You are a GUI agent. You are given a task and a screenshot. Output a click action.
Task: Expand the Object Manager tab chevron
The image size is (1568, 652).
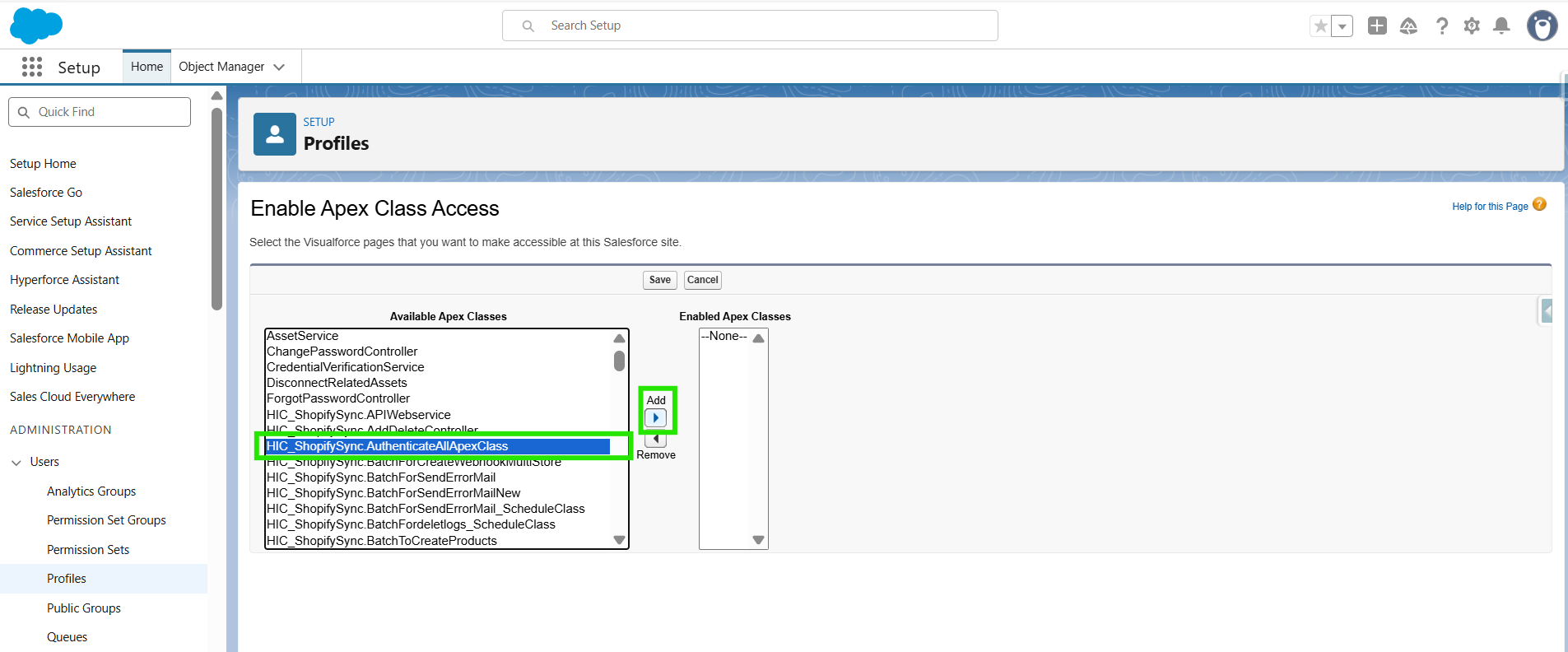tap(279, 68)
